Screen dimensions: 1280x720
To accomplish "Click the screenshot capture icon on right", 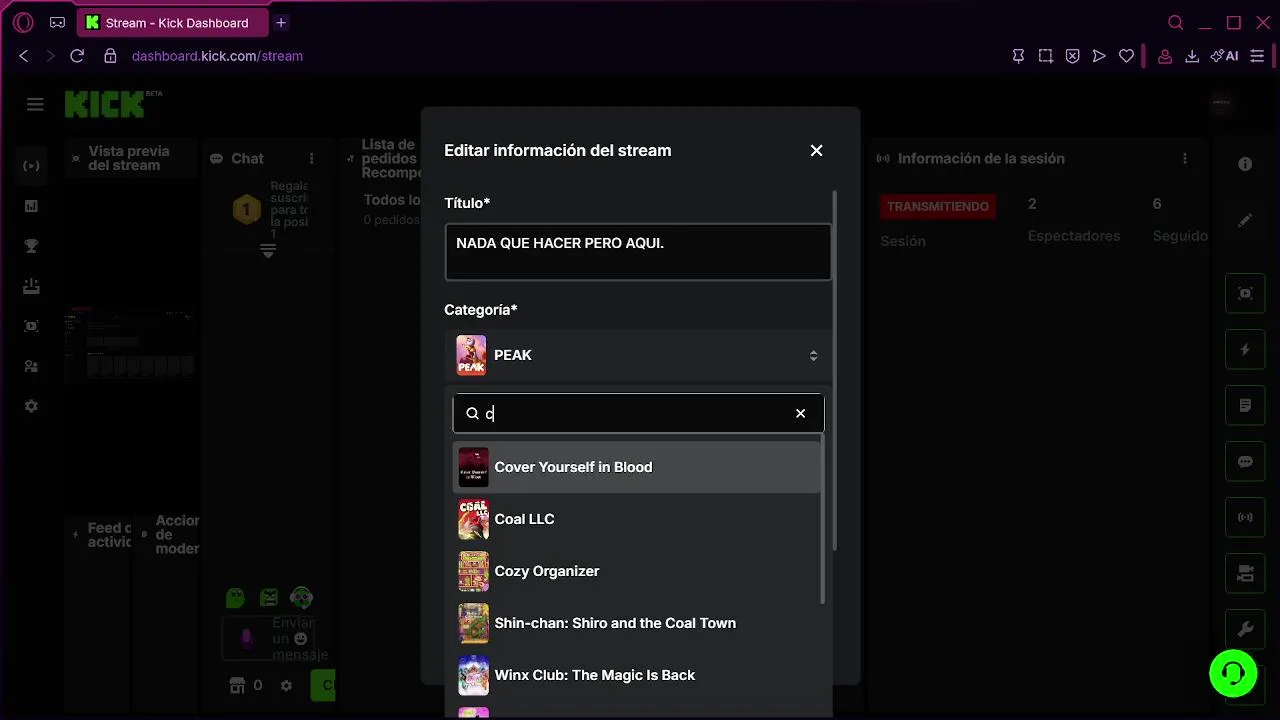I will [1245, 293].
